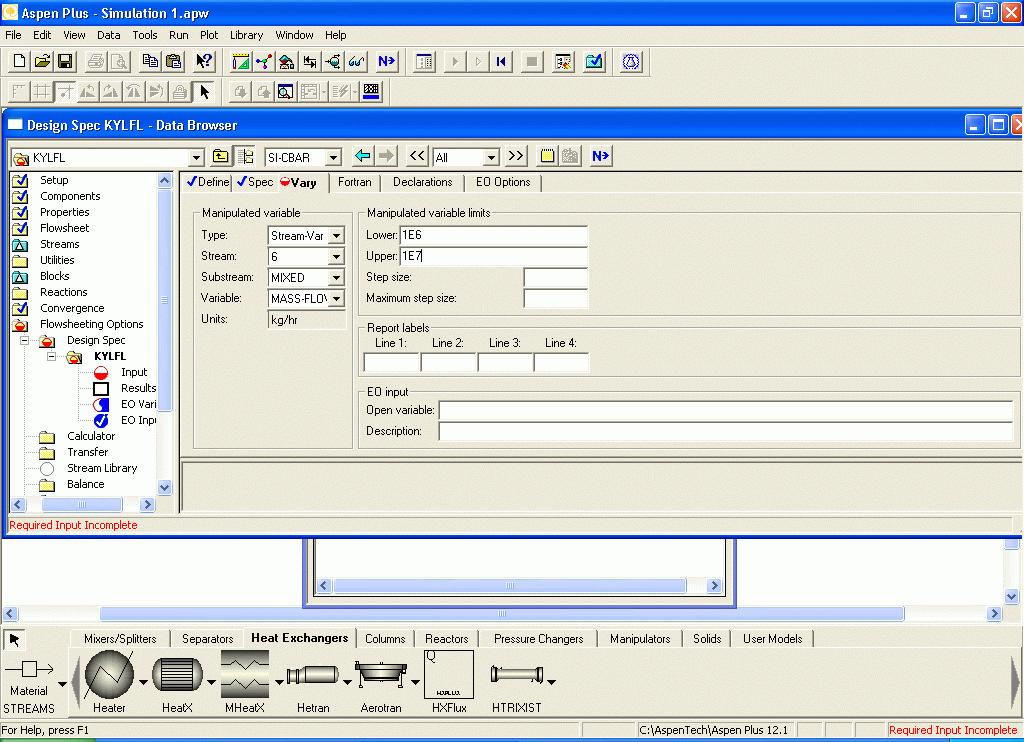The width and height of the screenshot is (1024, 742).
Task: Open the Material stream type arrow
Action: pyautogui.click(x=62, y=685)
